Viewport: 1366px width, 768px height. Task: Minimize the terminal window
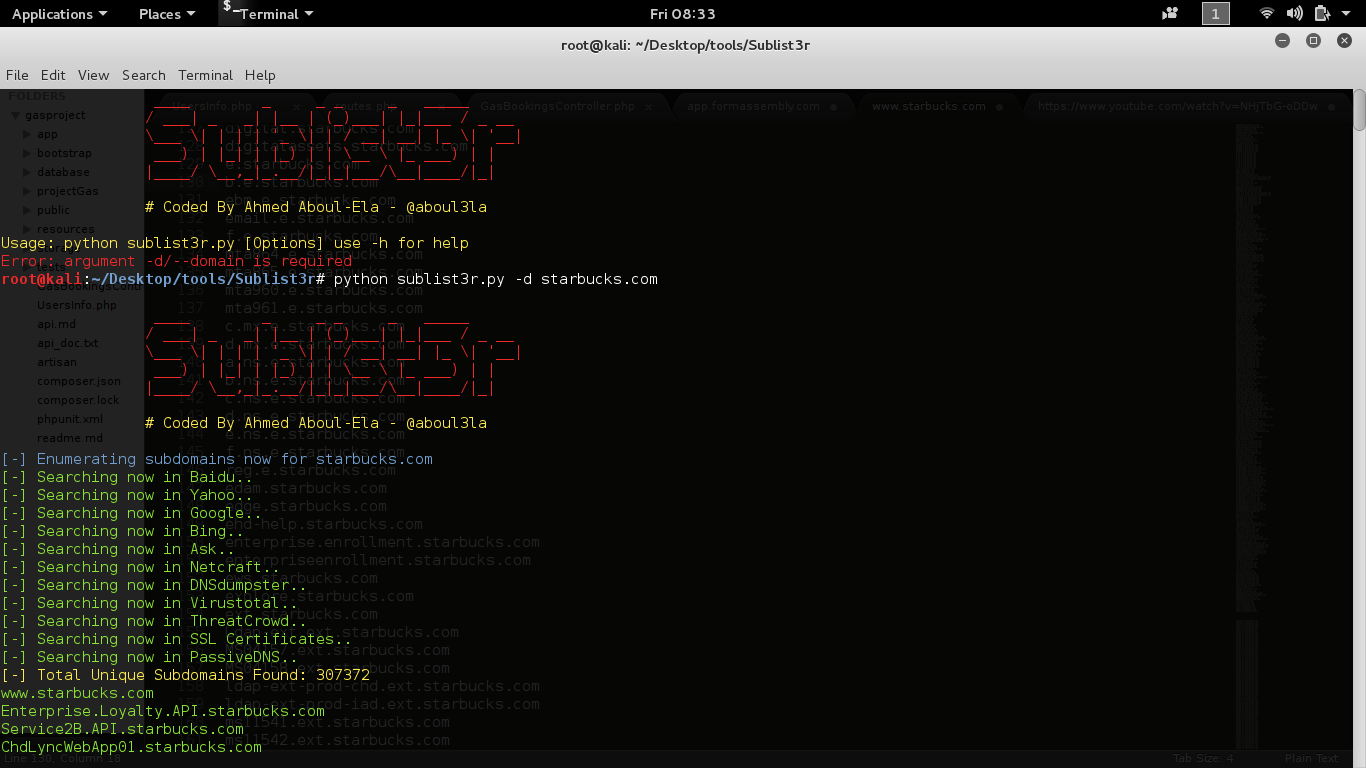tap(1283, 41)
